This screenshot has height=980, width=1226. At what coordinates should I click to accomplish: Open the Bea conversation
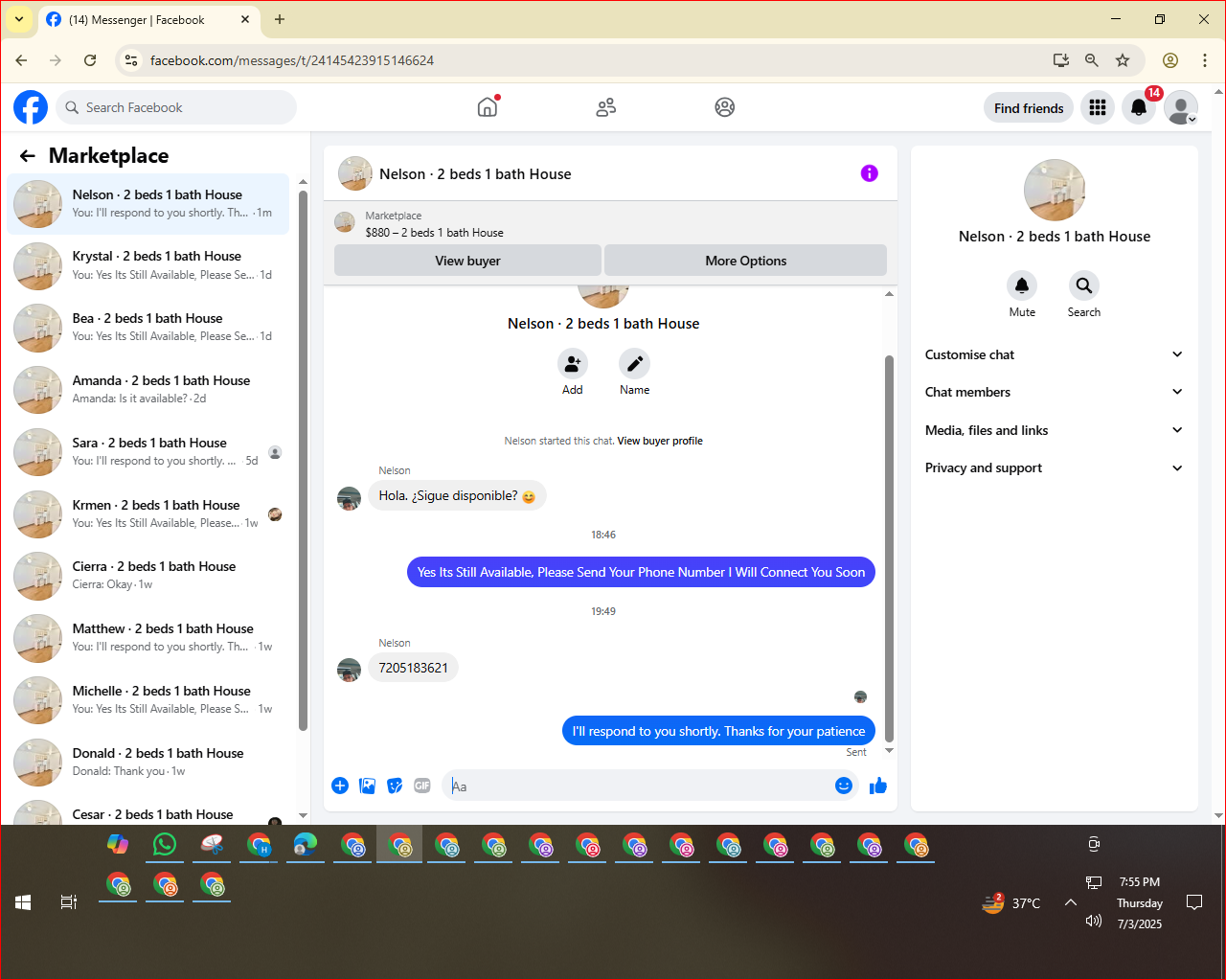pos(148,328)
